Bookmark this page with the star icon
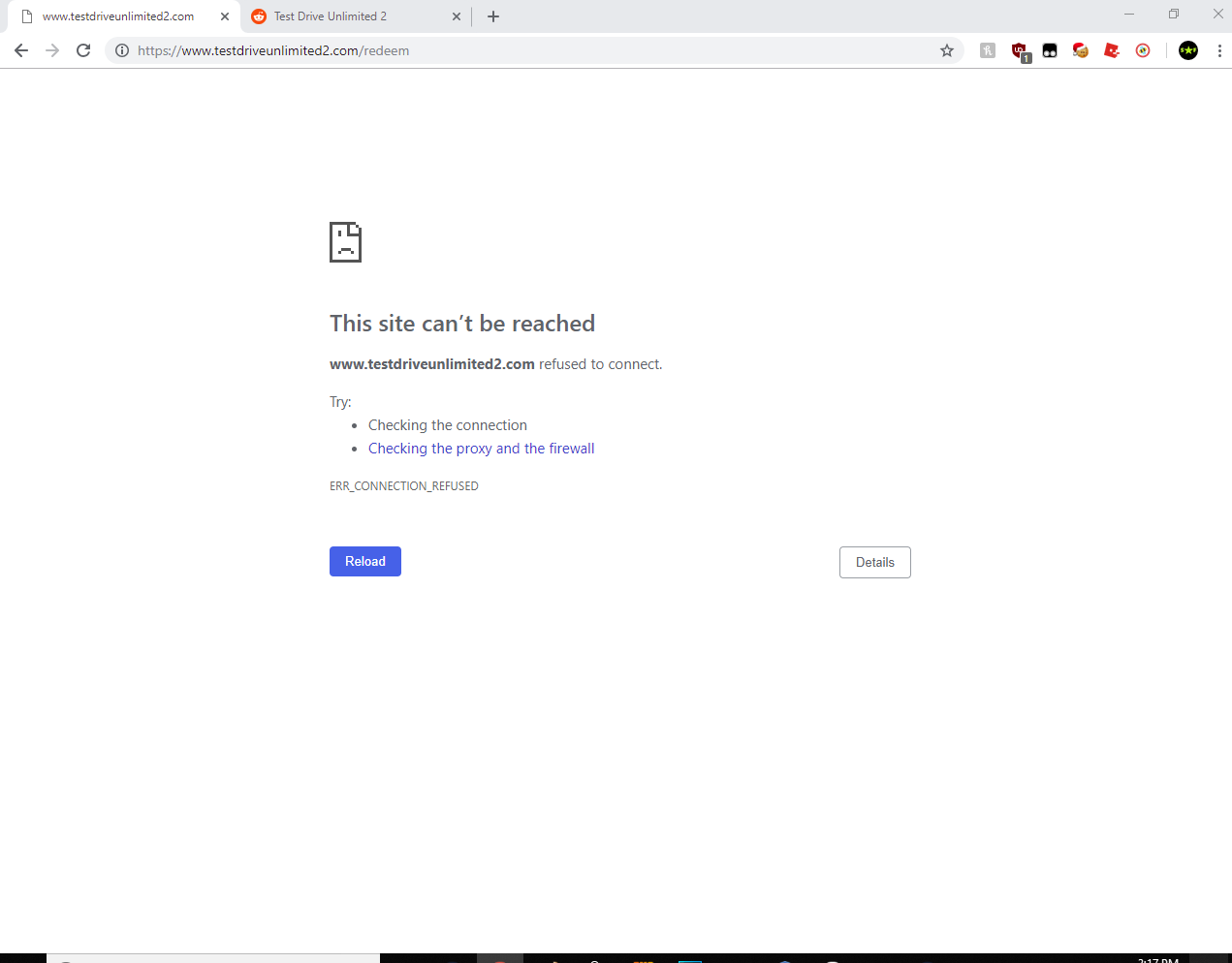Screen dimensions: 1232x963 [947, 50]
